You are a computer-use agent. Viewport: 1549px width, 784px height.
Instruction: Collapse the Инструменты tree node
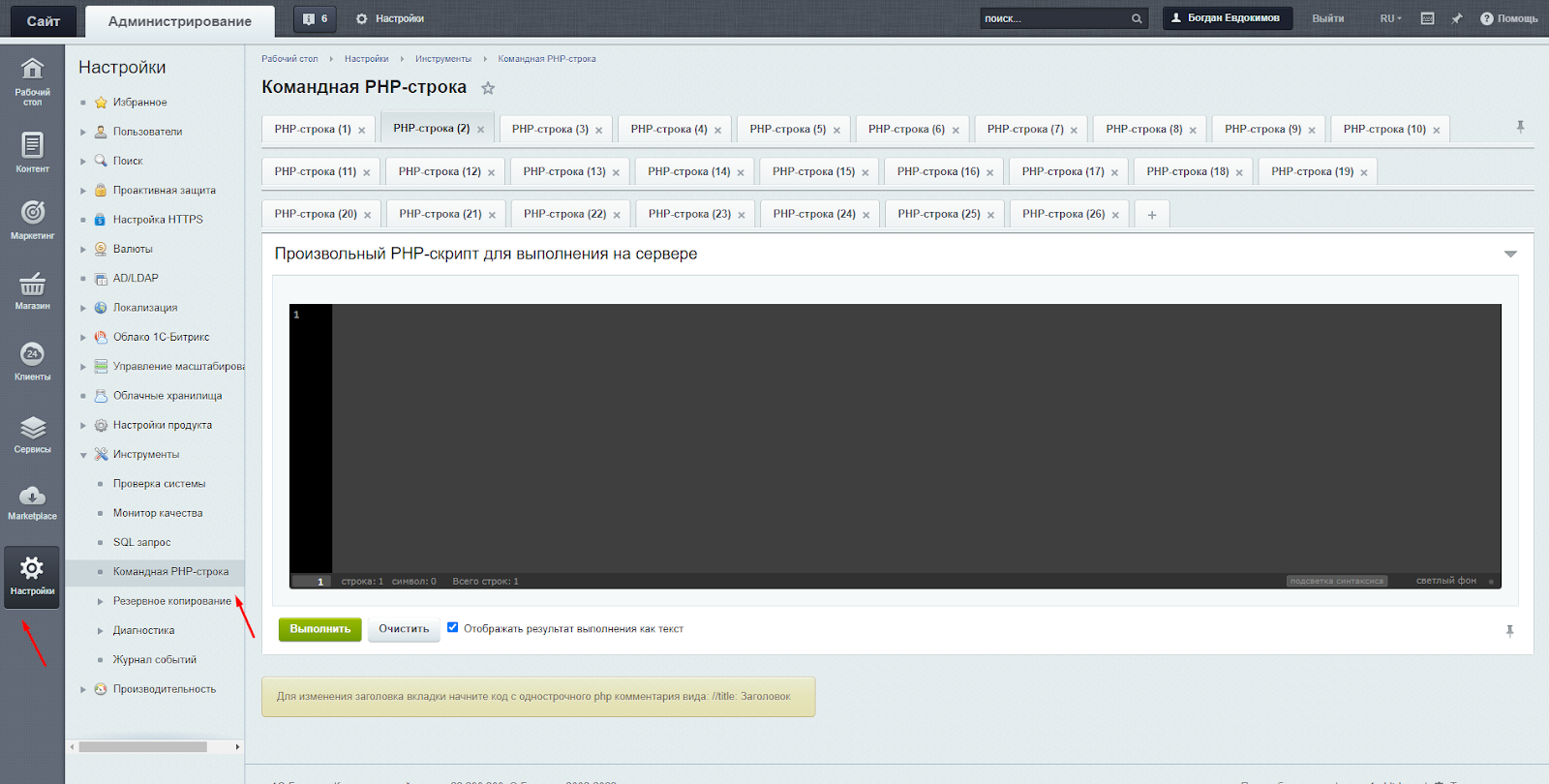pos(83,455)
